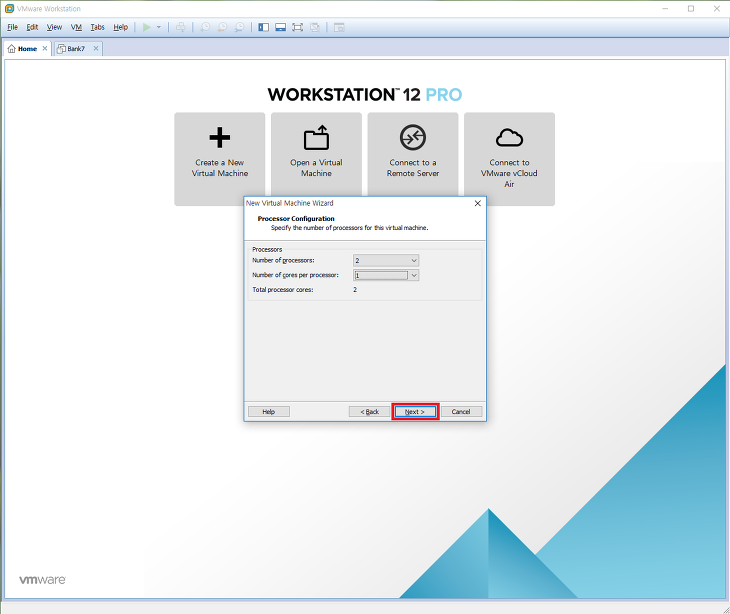Close the Home tab
730x614 pixels.
click(x=45, y=48)
